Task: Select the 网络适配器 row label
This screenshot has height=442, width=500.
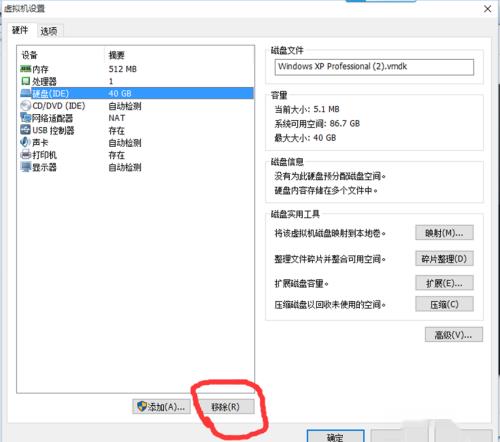Action: click(52, 118)
